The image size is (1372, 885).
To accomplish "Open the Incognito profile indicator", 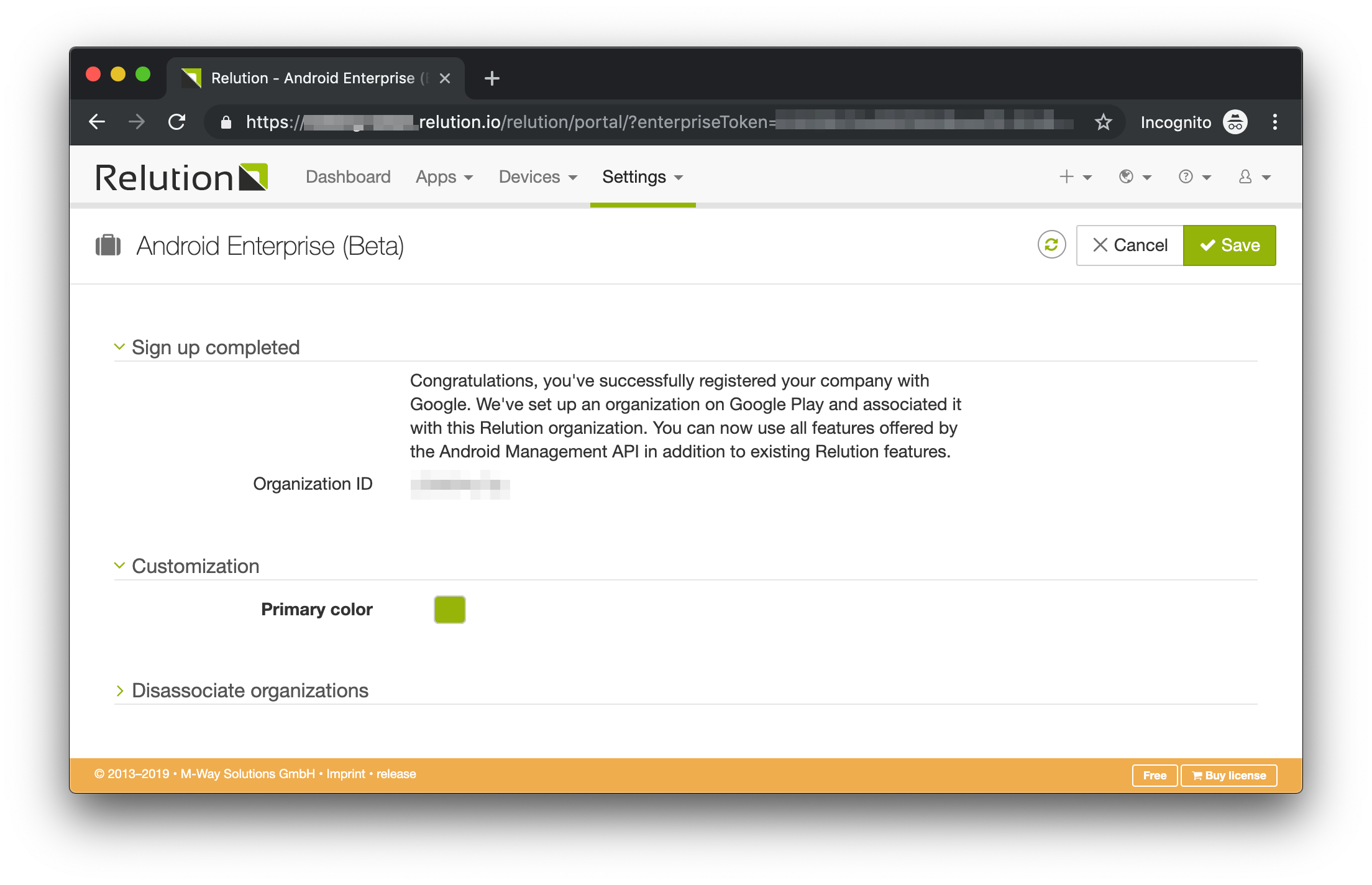I will point(1194,122).
